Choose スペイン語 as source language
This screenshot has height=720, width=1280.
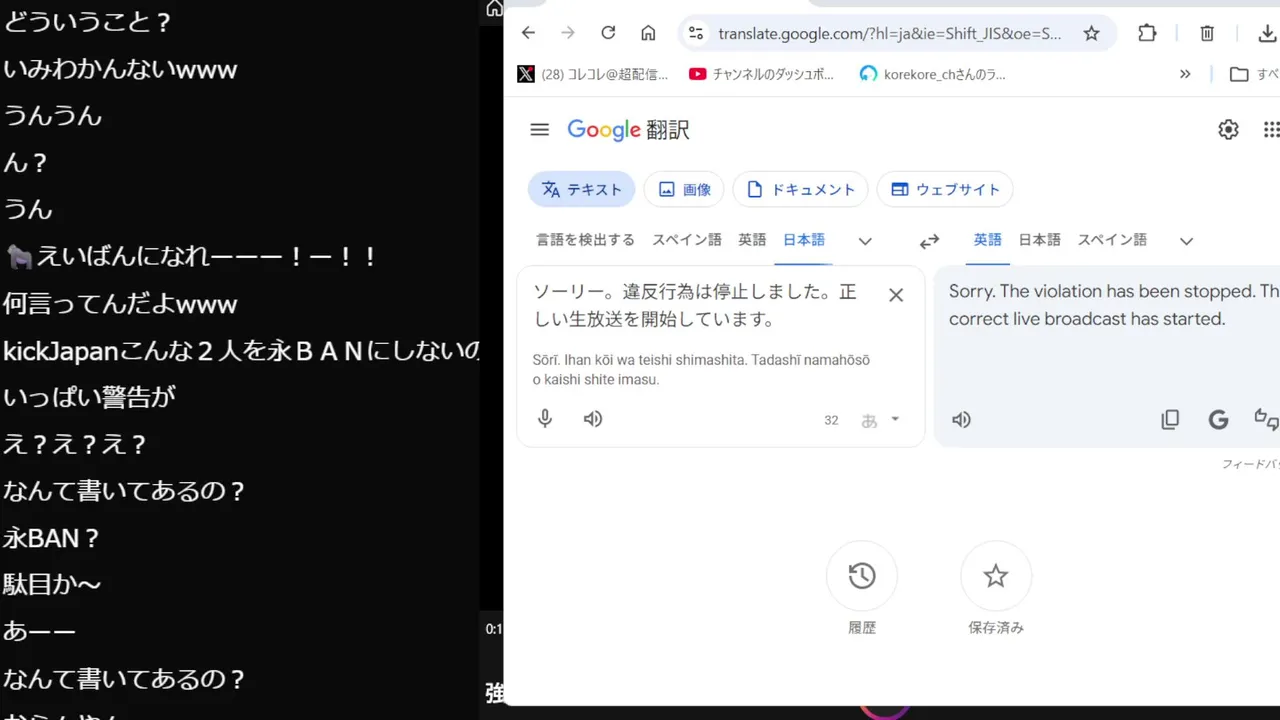coord(687,240)
